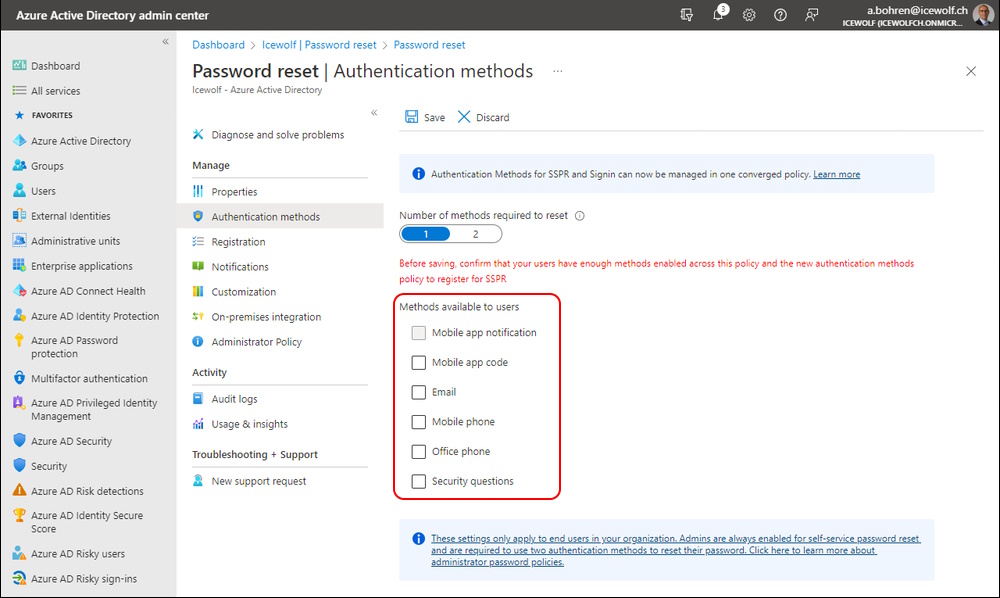This screenshot has height=598, width=1000.
Task: Check the Email method checkbox
Action: [x=418, y=392]
